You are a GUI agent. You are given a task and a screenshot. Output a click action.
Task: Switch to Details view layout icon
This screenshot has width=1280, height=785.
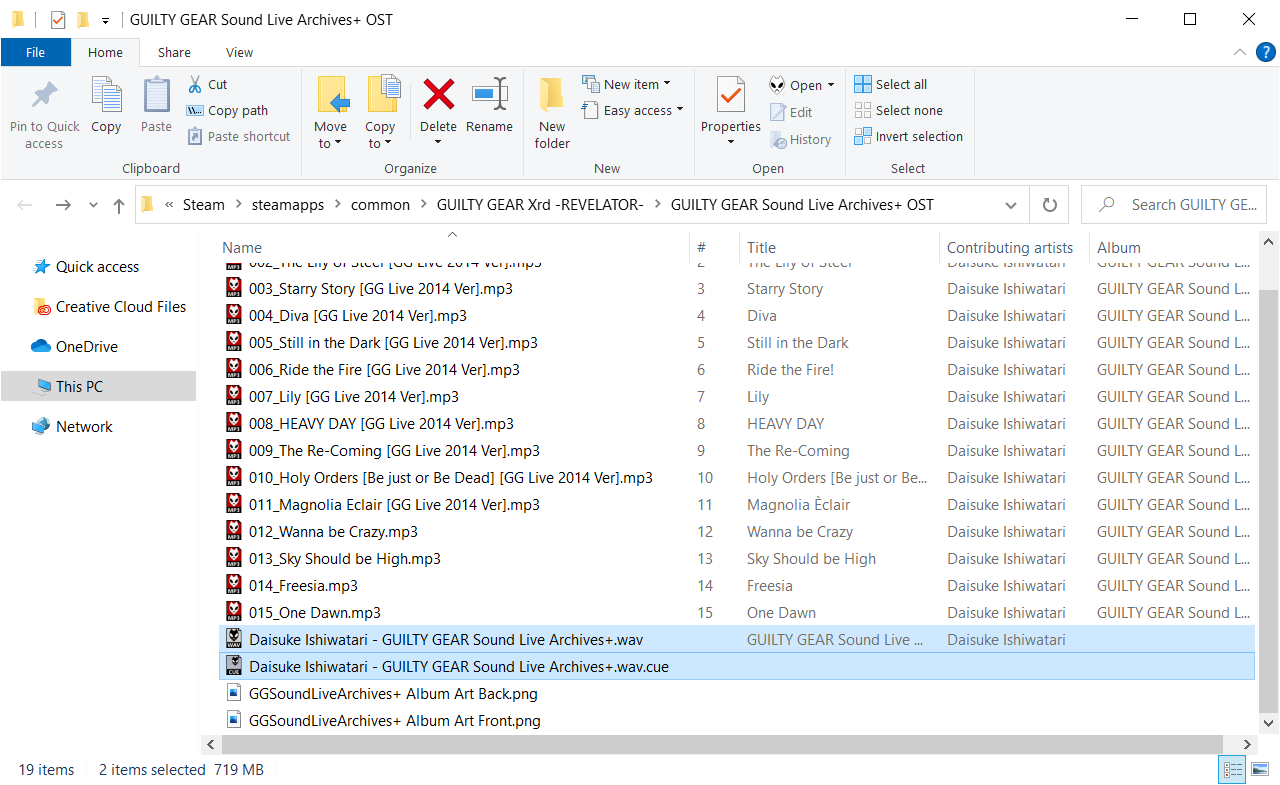click(1233, 770)
